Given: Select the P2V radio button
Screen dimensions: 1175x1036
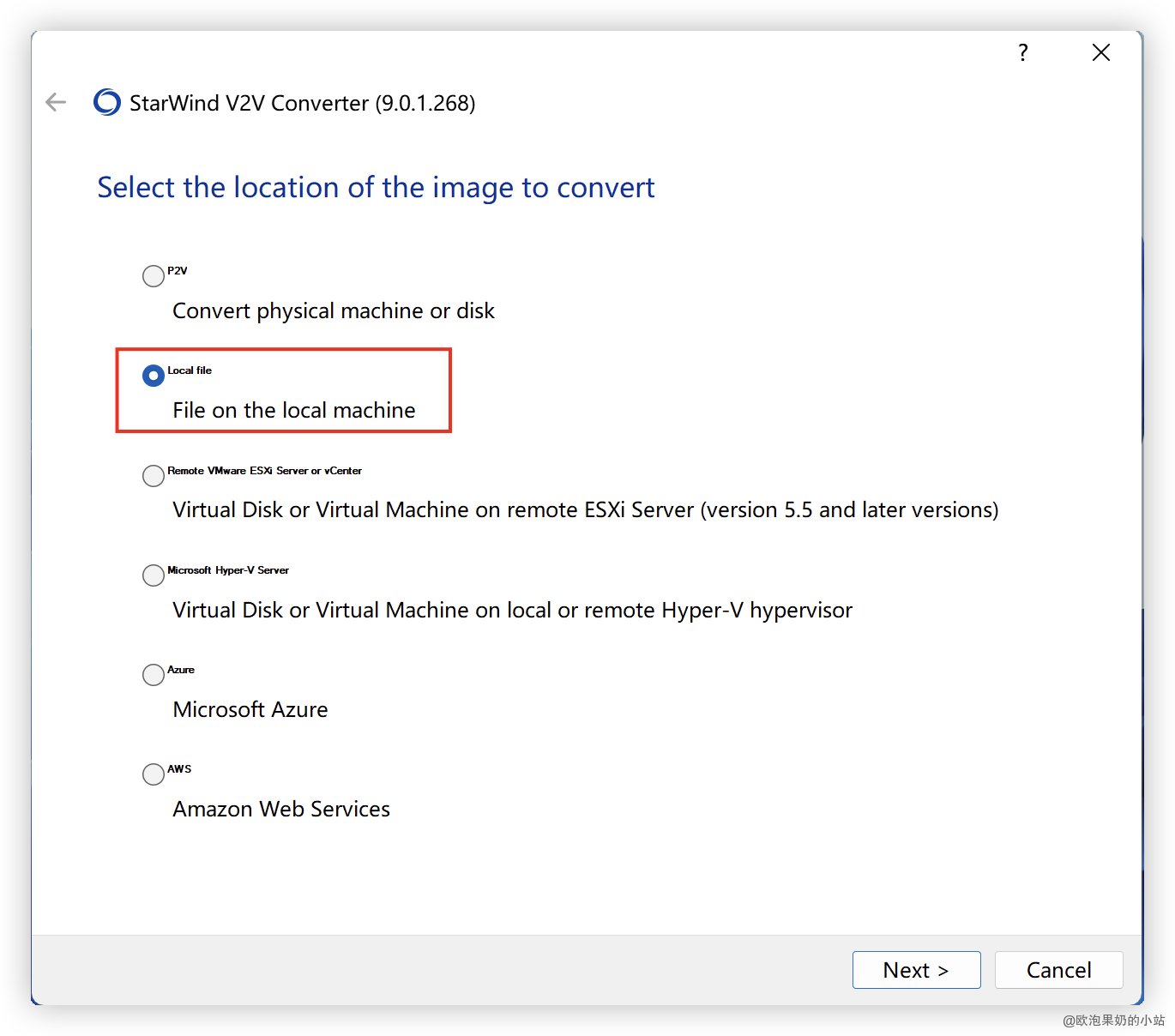Looking at the screenshot, I should pos(154,276).
